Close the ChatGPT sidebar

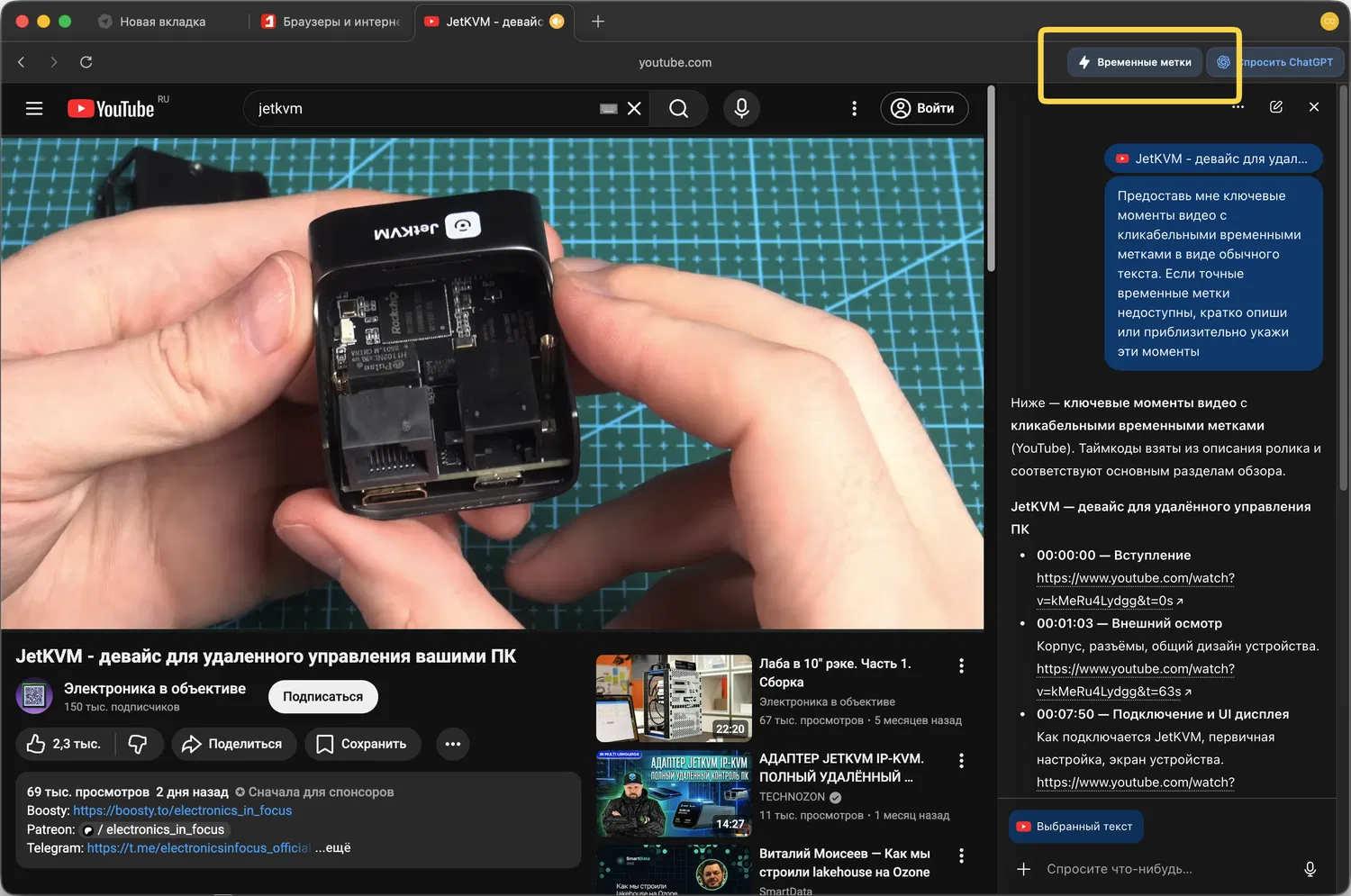click(1314, 107)
